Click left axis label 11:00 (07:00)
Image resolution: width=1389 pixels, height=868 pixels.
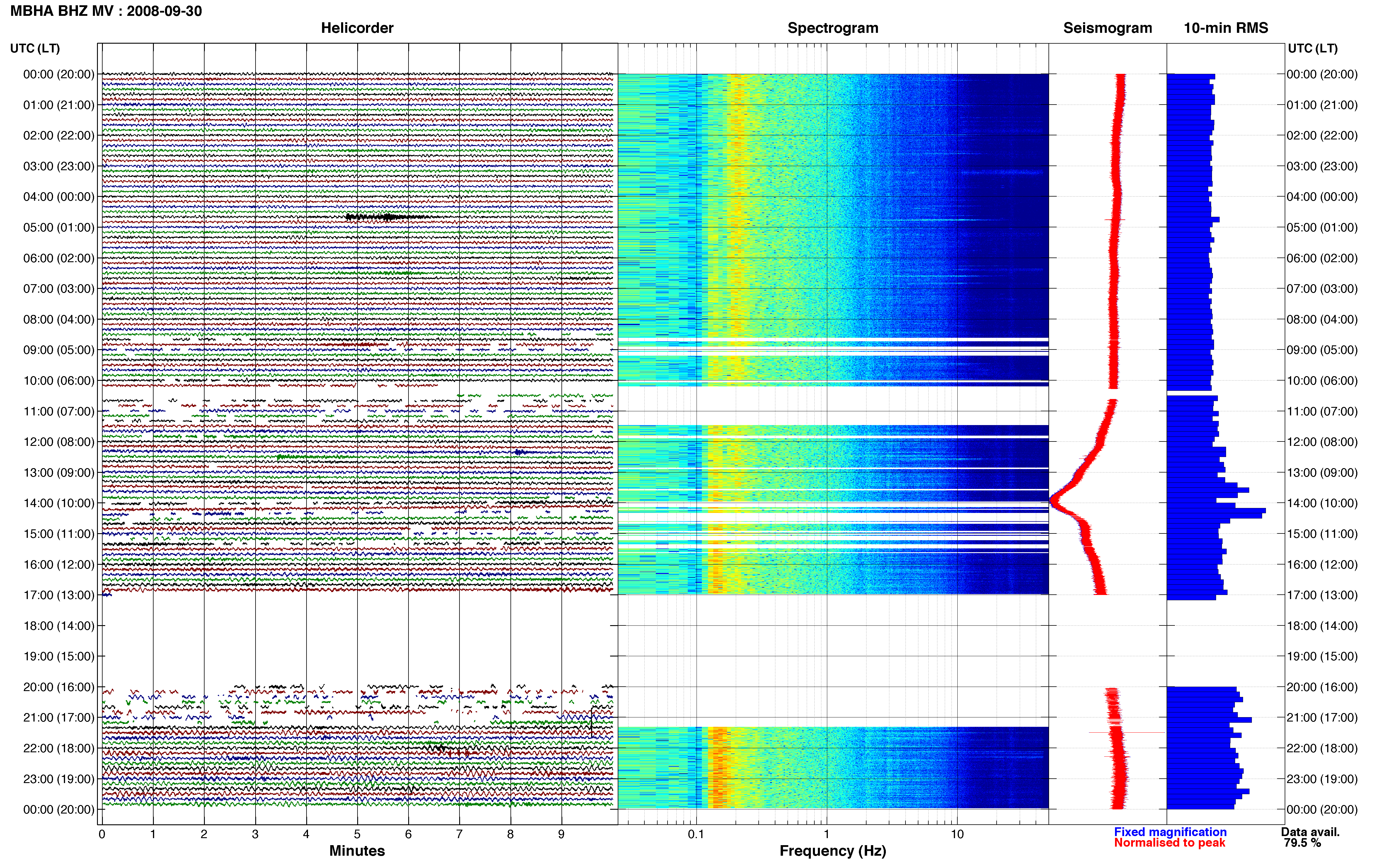59,411
